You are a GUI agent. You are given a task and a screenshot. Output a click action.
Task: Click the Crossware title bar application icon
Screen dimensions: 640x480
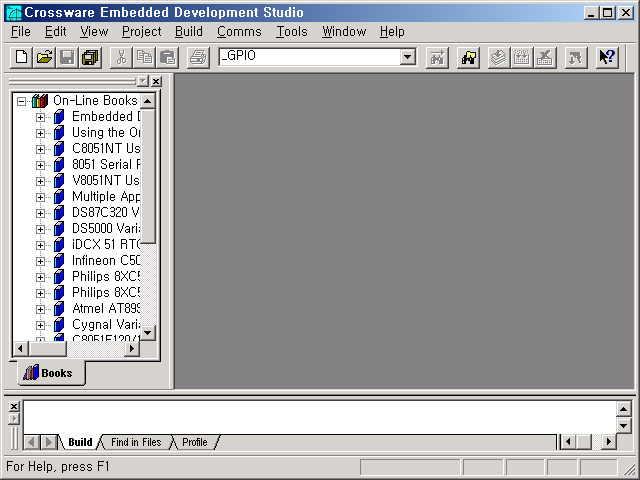pos(13,13)
